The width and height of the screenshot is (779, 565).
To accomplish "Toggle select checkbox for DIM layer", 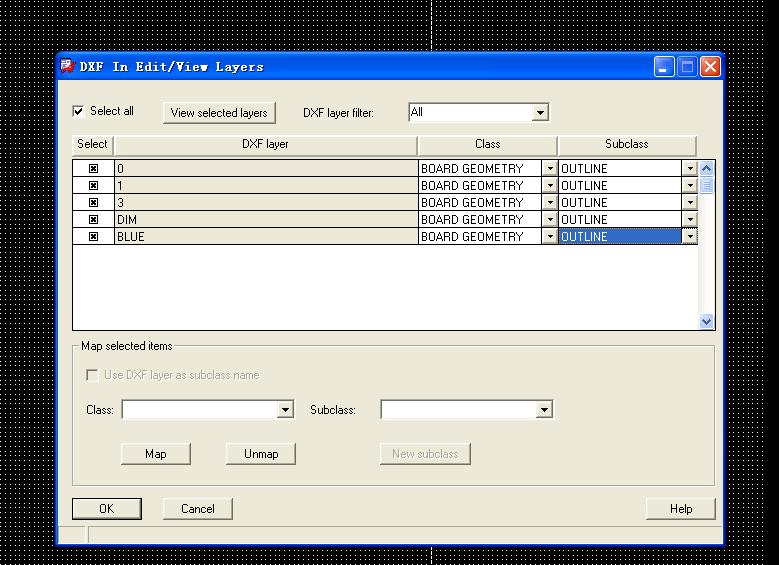I will (93, 220).
